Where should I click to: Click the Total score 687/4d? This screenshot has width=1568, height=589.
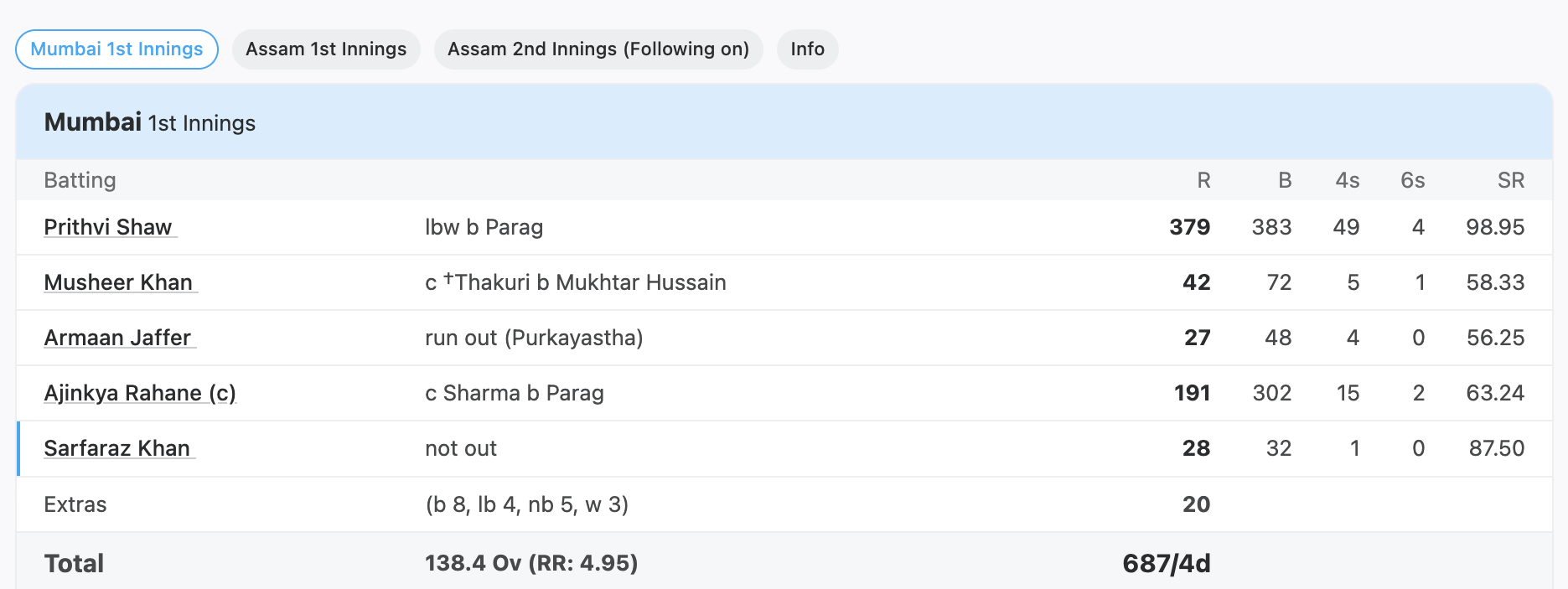[1167, 562]
